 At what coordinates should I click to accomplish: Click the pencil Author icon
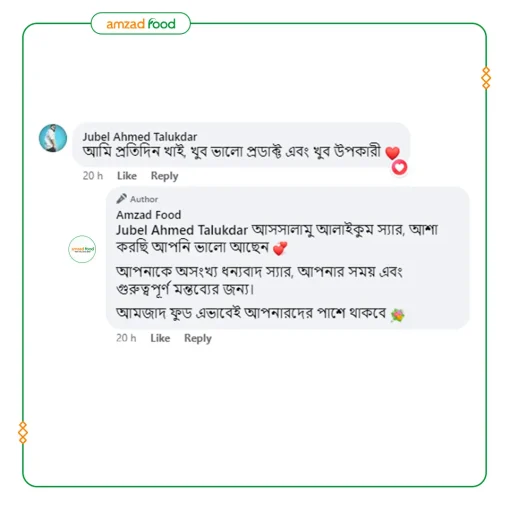tap(121, 199)
